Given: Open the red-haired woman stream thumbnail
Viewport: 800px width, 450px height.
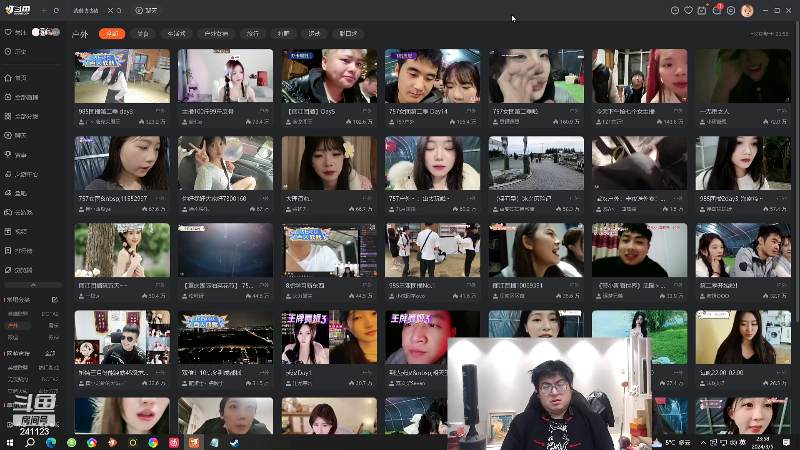Looking at the screenshot, I should click(639, 76).
